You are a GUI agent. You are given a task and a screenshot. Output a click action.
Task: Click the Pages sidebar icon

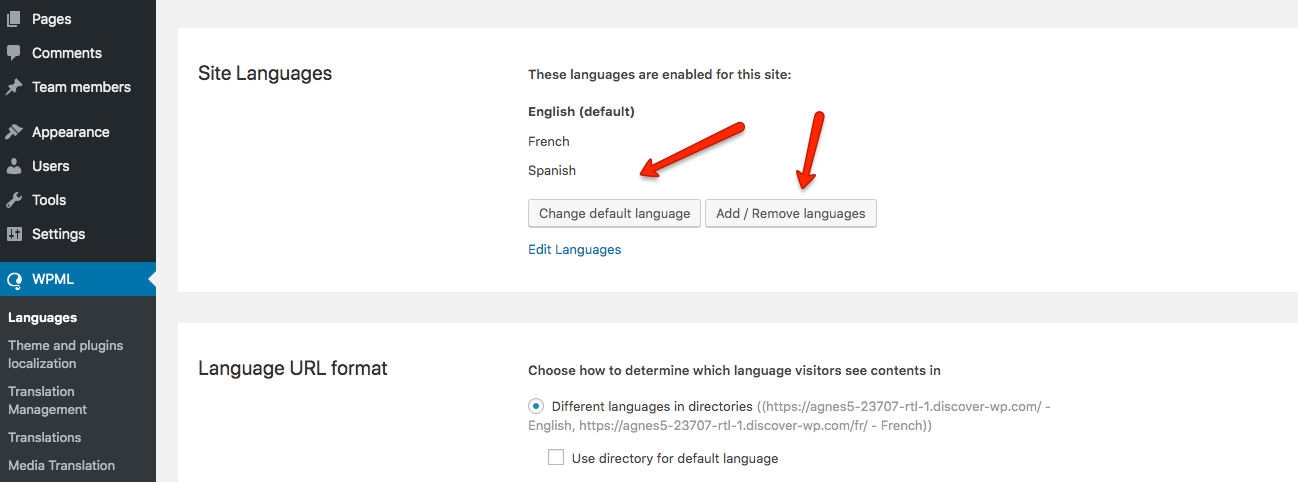14,19
